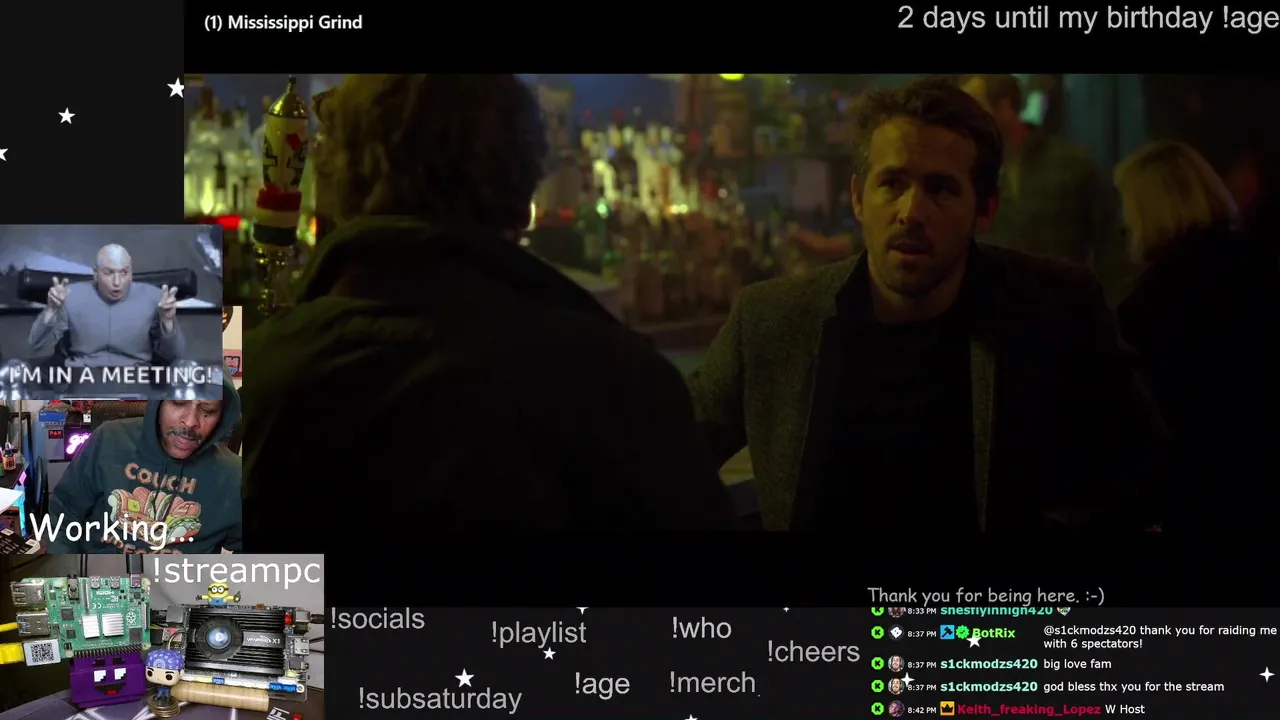Screen dimensions: 1280x720
Task: Click 'Thank you for being here. :-)' text
Action: (x=986, y=595)
